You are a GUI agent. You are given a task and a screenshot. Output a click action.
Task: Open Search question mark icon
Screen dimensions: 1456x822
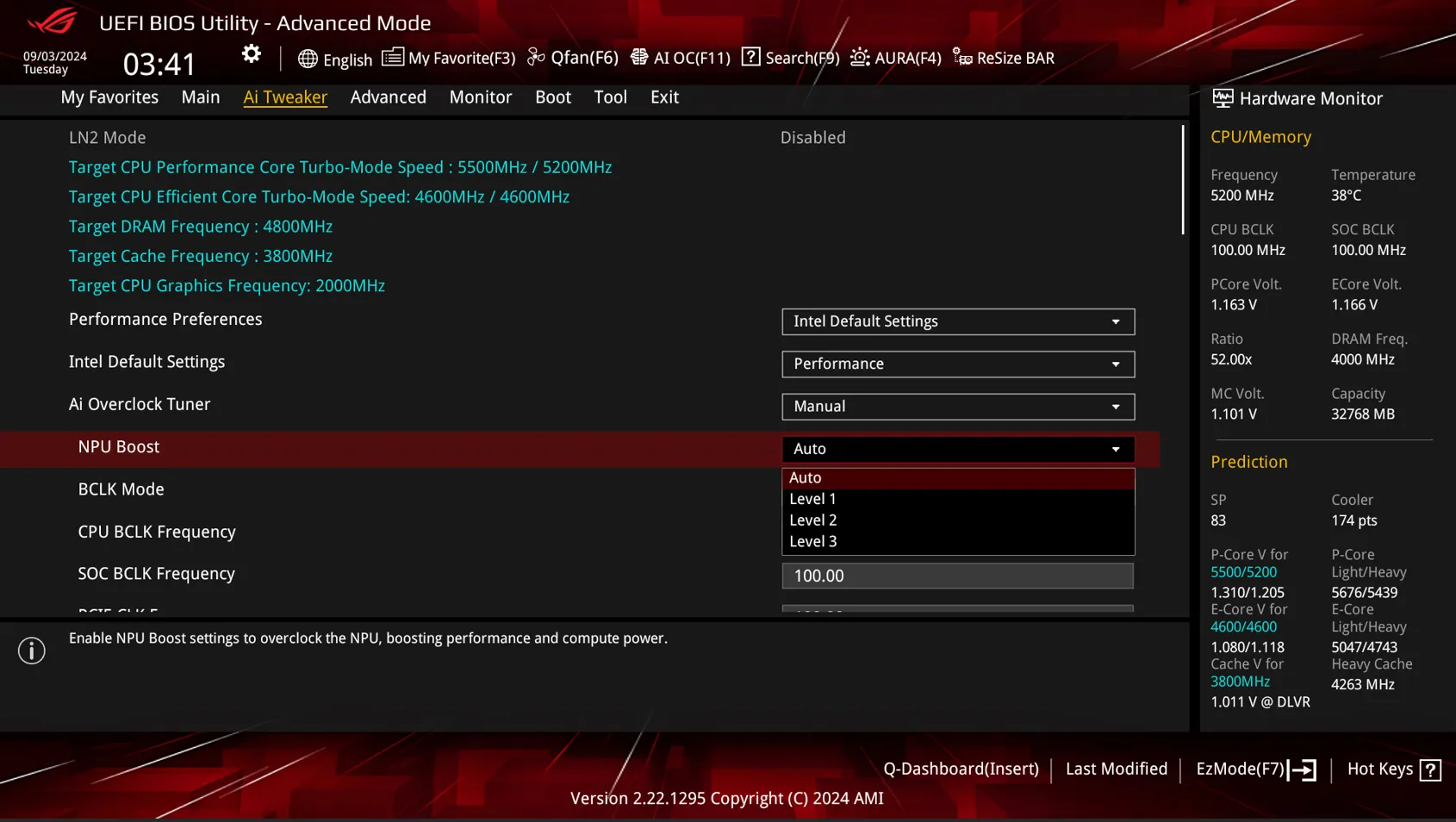click(x=750, y=58)
